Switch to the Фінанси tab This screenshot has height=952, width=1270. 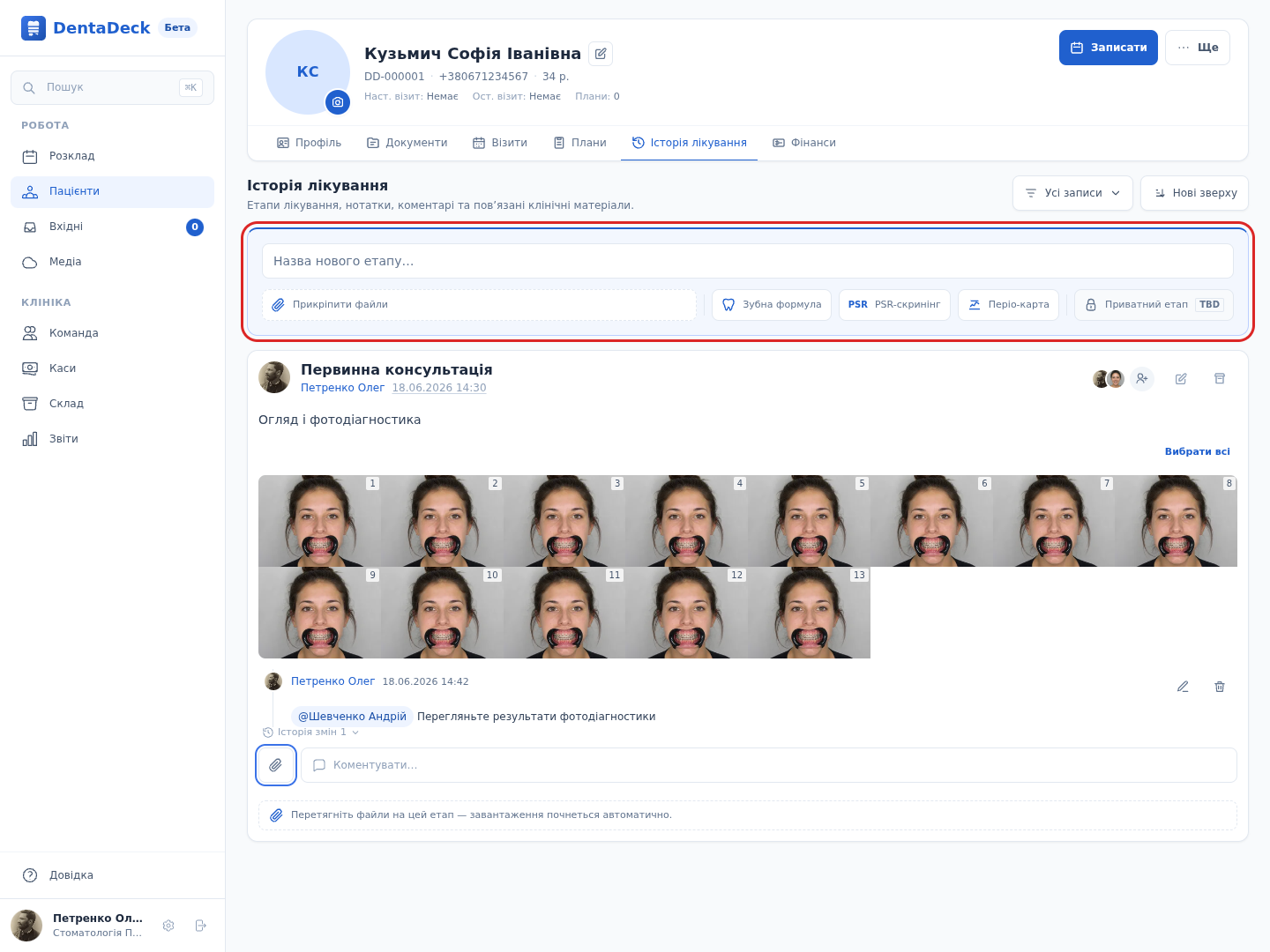click(803, 143)
